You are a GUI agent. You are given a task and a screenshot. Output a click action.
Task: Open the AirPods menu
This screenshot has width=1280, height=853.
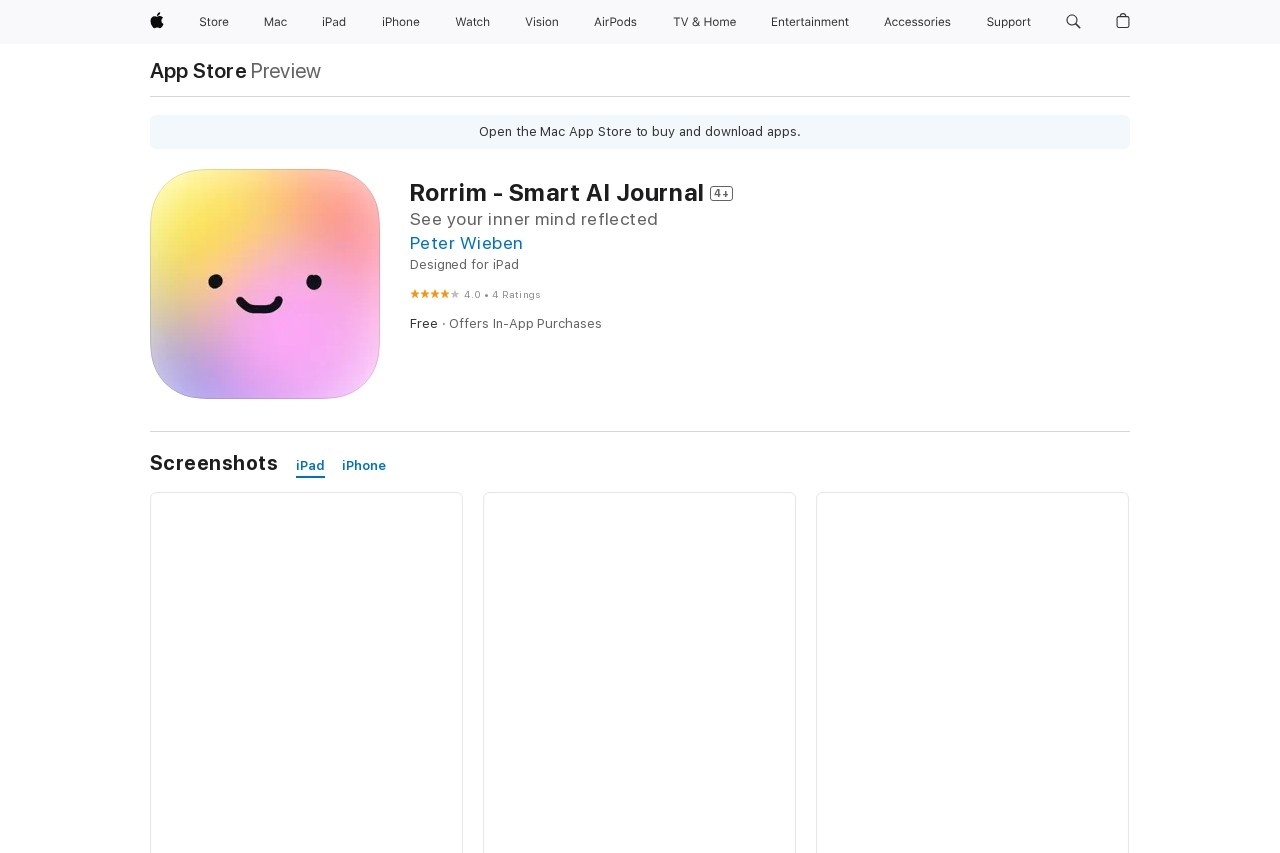[x=615, y=22]
